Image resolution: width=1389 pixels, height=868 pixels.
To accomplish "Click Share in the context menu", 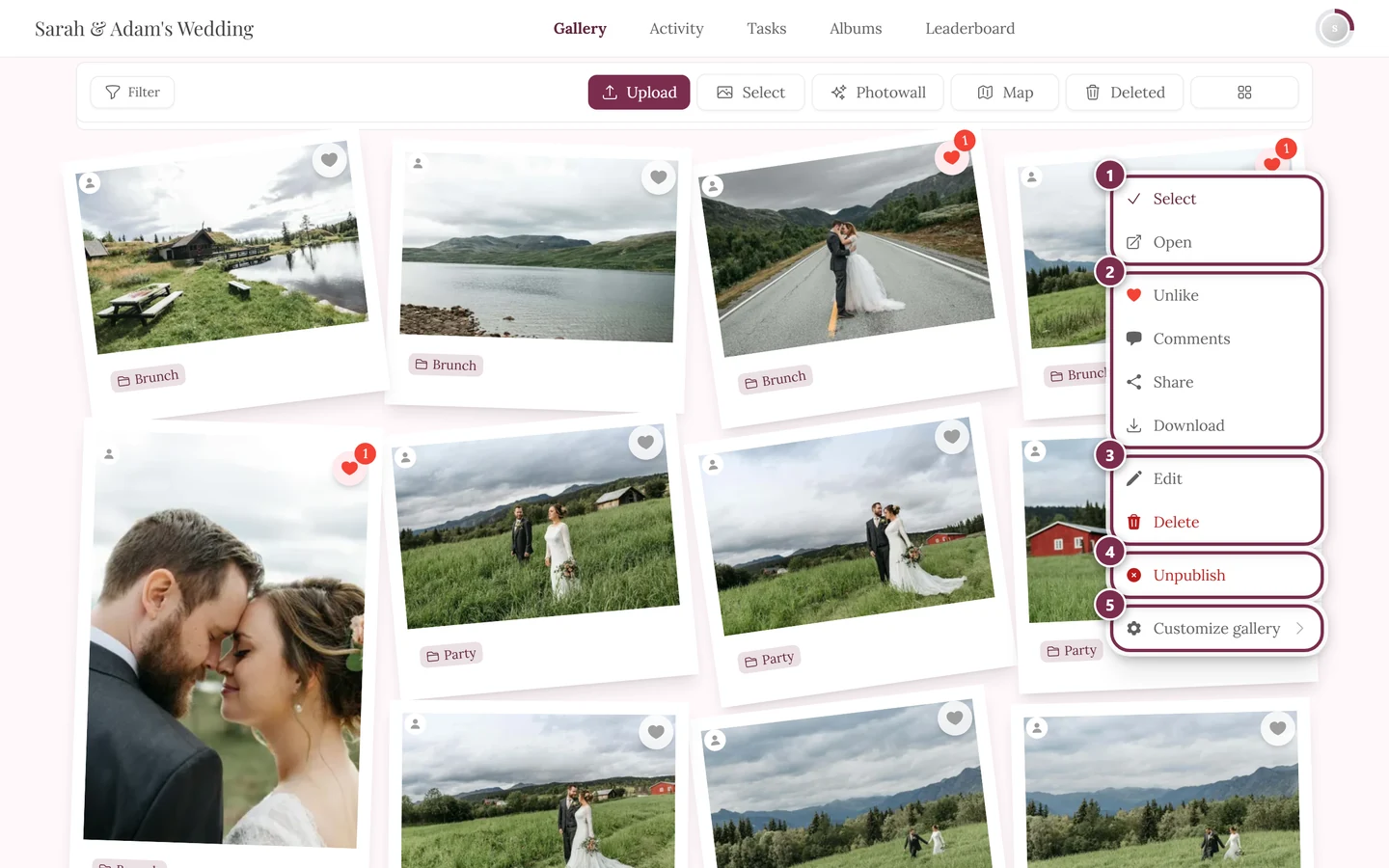I will tap(1215, 382).
